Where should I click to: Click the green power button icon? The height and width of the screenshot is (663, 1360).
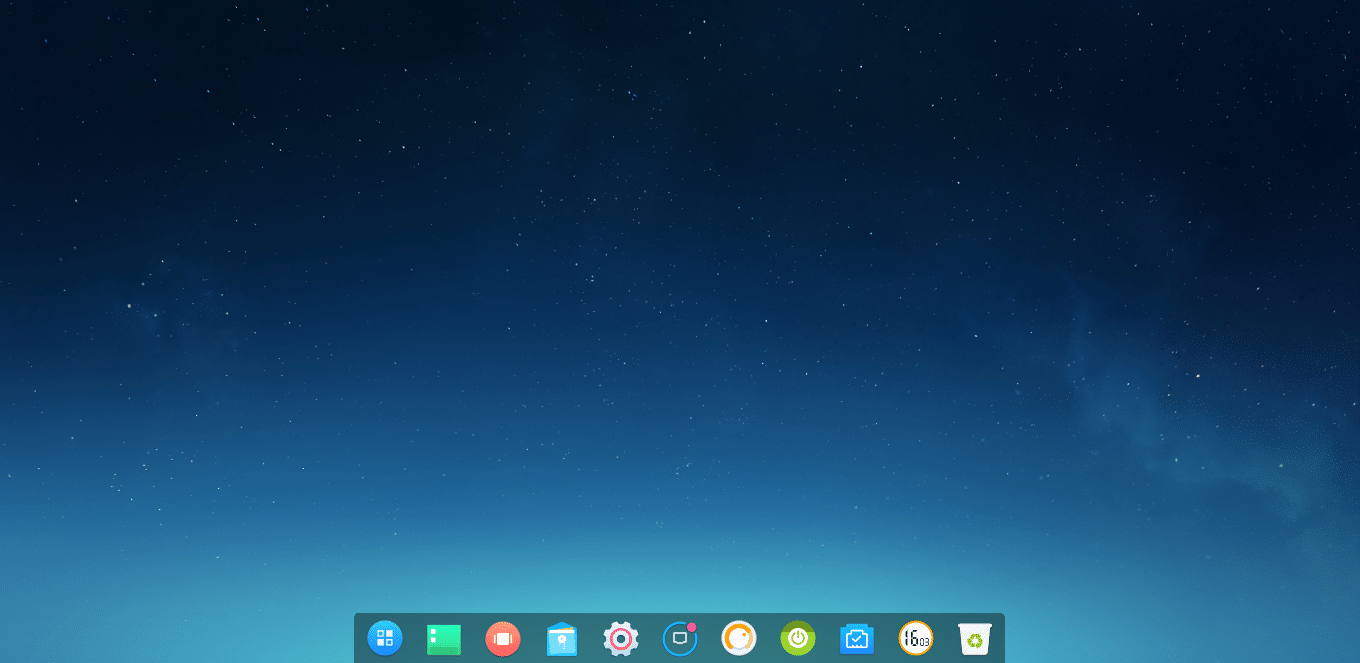pyautogui.click(x=798, y=638)
